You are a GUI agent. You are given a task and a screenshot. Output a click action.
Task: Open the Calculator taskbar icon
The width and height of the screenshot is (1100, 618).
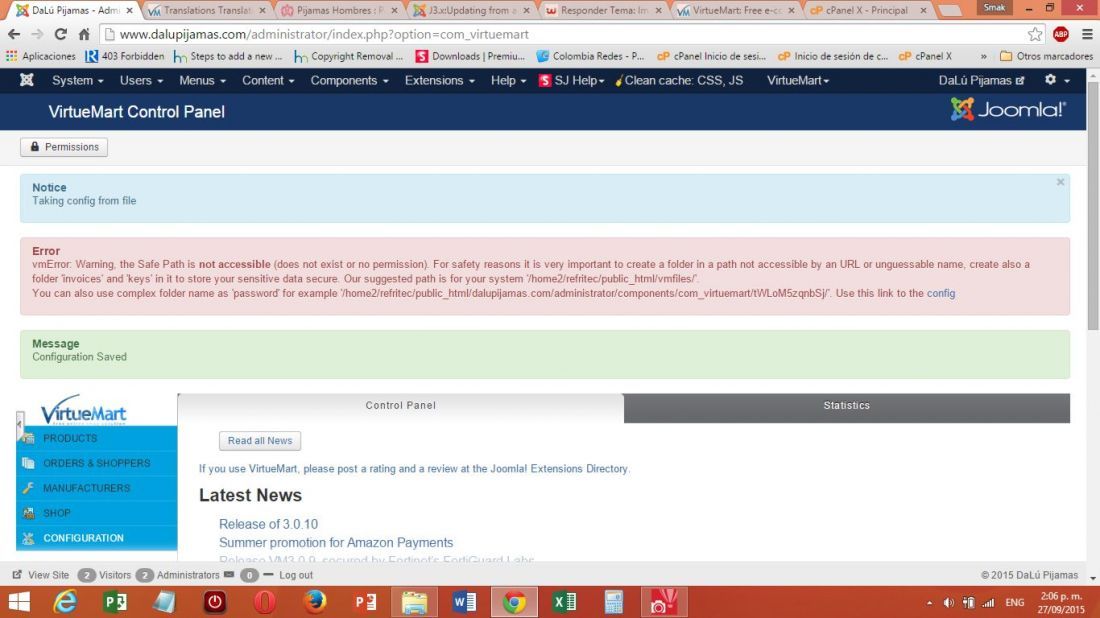614,602
